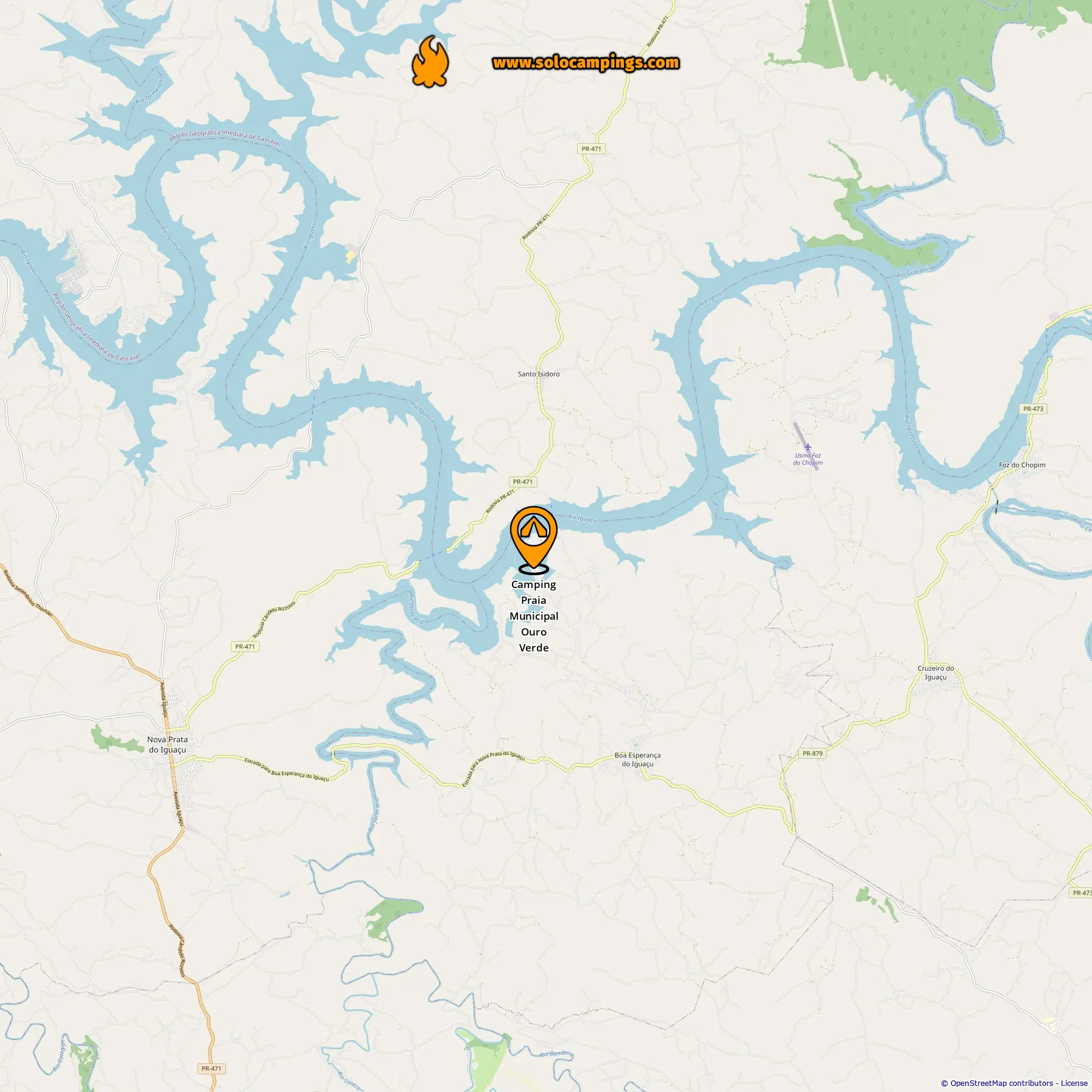
Task: Select the Boa Esperança do Iguaçu label
Action: (x=637, y=759)
